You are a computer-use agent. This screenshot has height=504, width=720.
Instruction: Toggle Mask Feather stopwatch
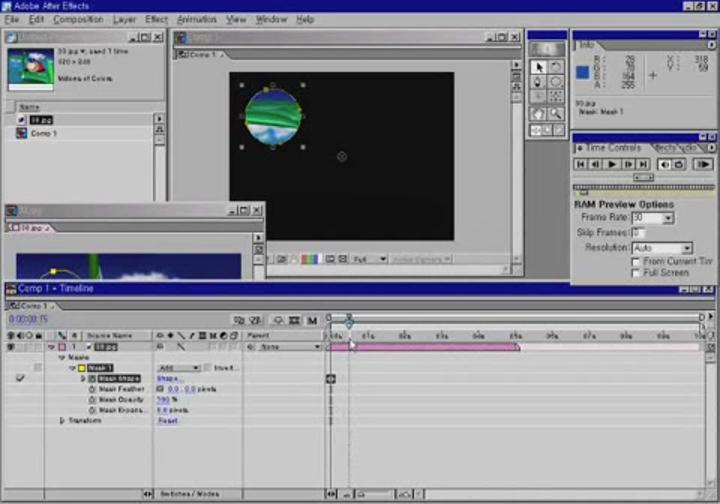coord(92,389)
